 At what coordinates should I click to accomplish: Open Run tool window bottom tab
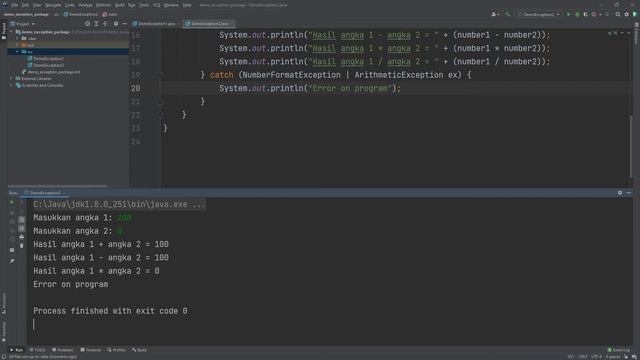pyautogui.click(x=17, y=350)
